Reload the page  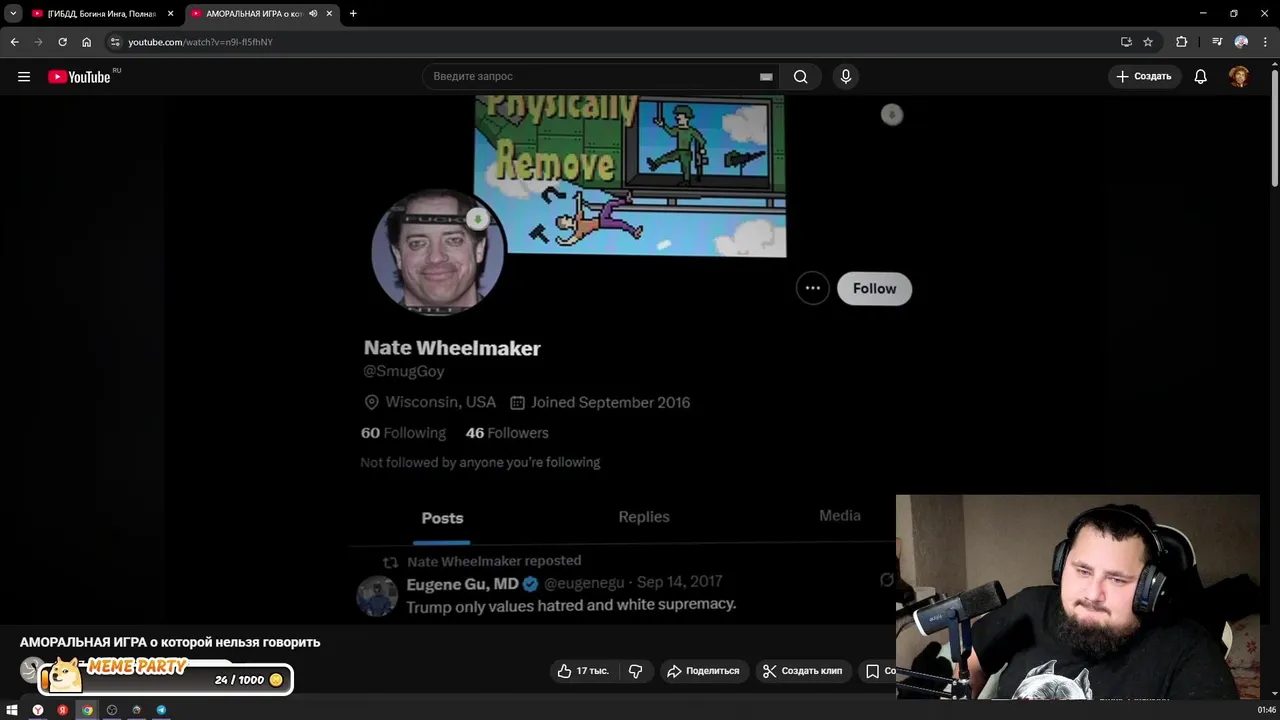(x=62, y=42)
